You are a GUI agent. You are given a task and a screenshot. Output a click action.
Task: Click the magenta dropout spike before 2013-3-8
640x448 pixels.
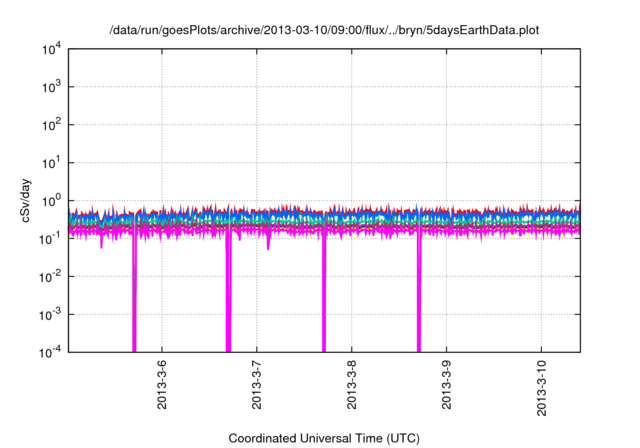pyautogui.click(x=324, y=292)
